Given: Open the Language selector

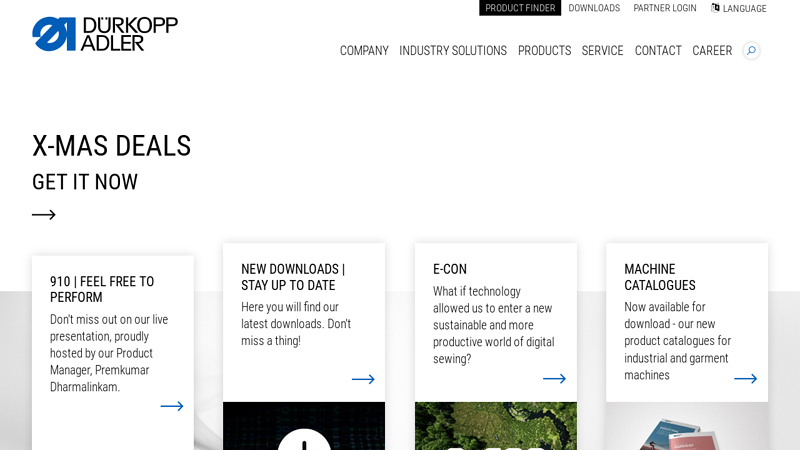Looking at the screenshot, I should [x=744, y=9].
